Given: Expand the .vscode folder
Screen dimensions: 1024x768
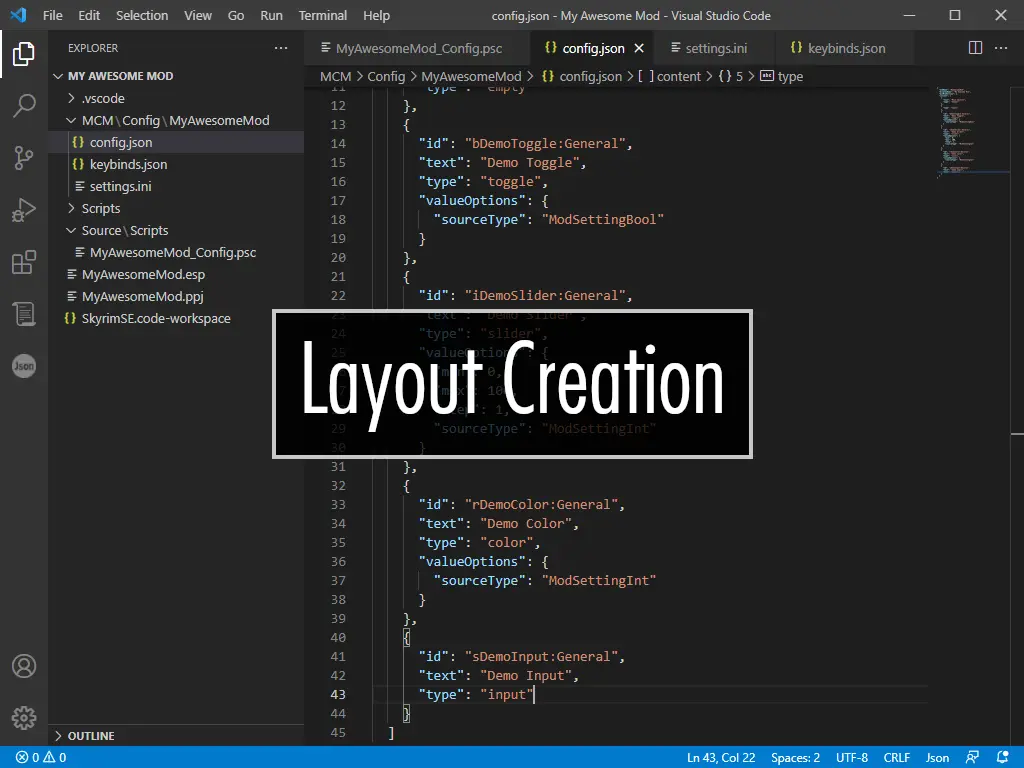Looking at the screenshot, I should tap(102, 98).
